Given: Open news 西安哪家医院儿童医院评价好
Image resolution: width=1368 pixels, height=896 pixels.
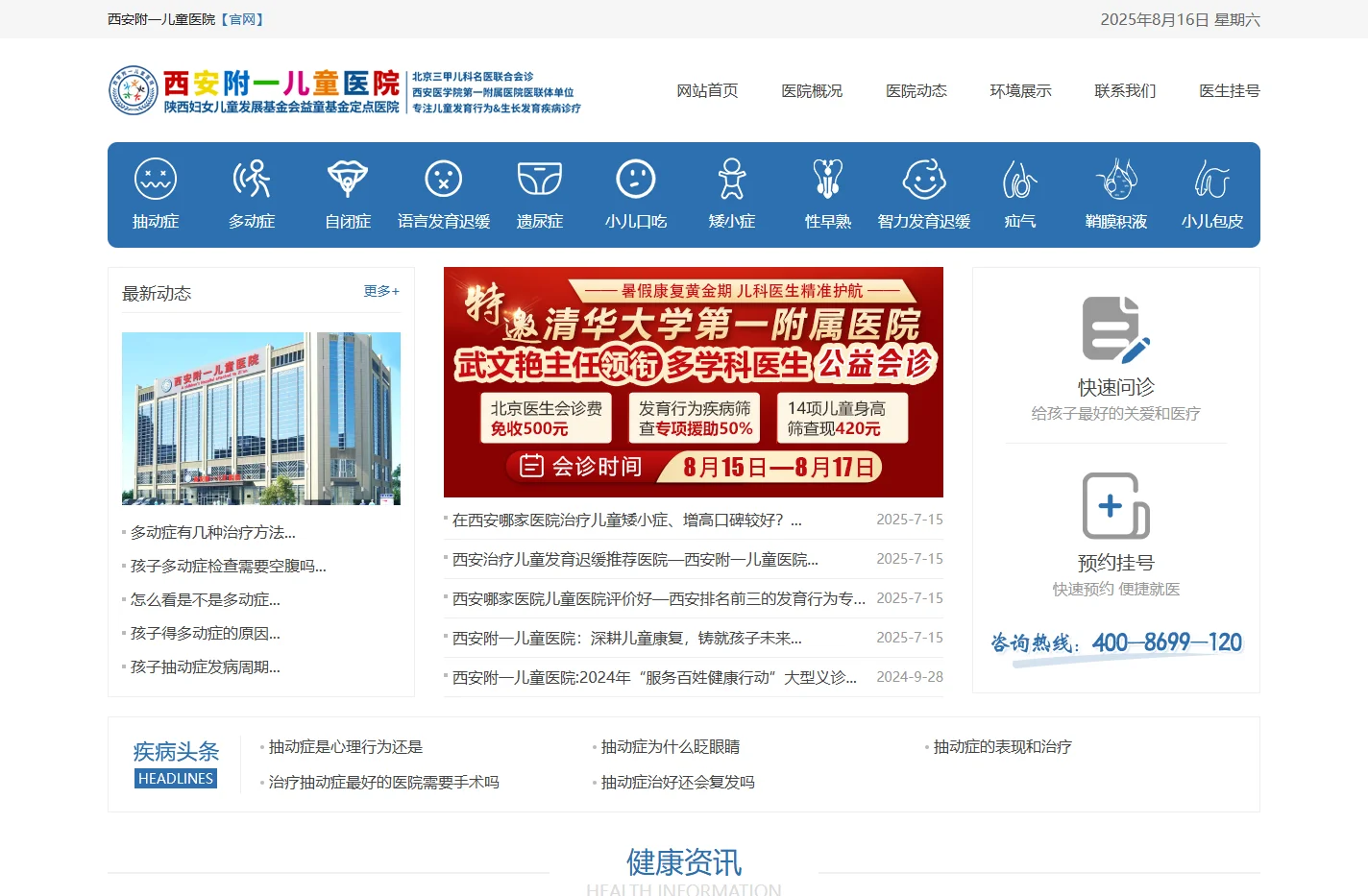Looking at the screenshot, I should pyautogui.click(x=658, y=598).
